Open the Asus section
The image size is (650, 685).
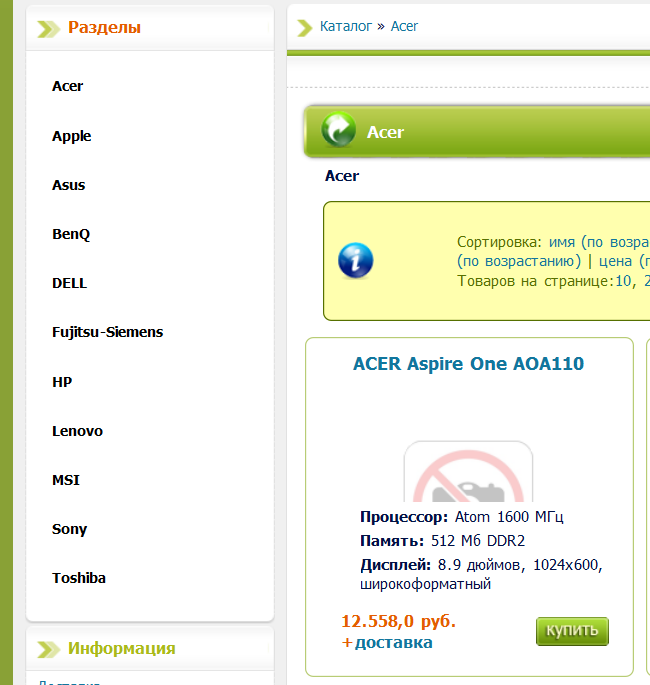tap(69, 185)
